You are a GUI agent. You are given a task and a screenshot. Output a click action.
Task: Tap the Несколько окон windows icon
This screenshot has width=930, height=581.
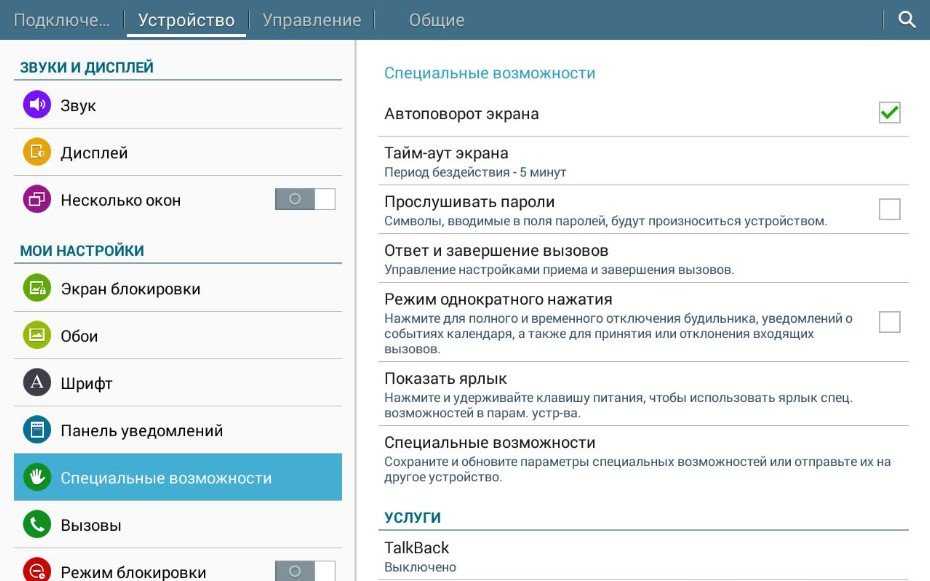click(37, 199)
